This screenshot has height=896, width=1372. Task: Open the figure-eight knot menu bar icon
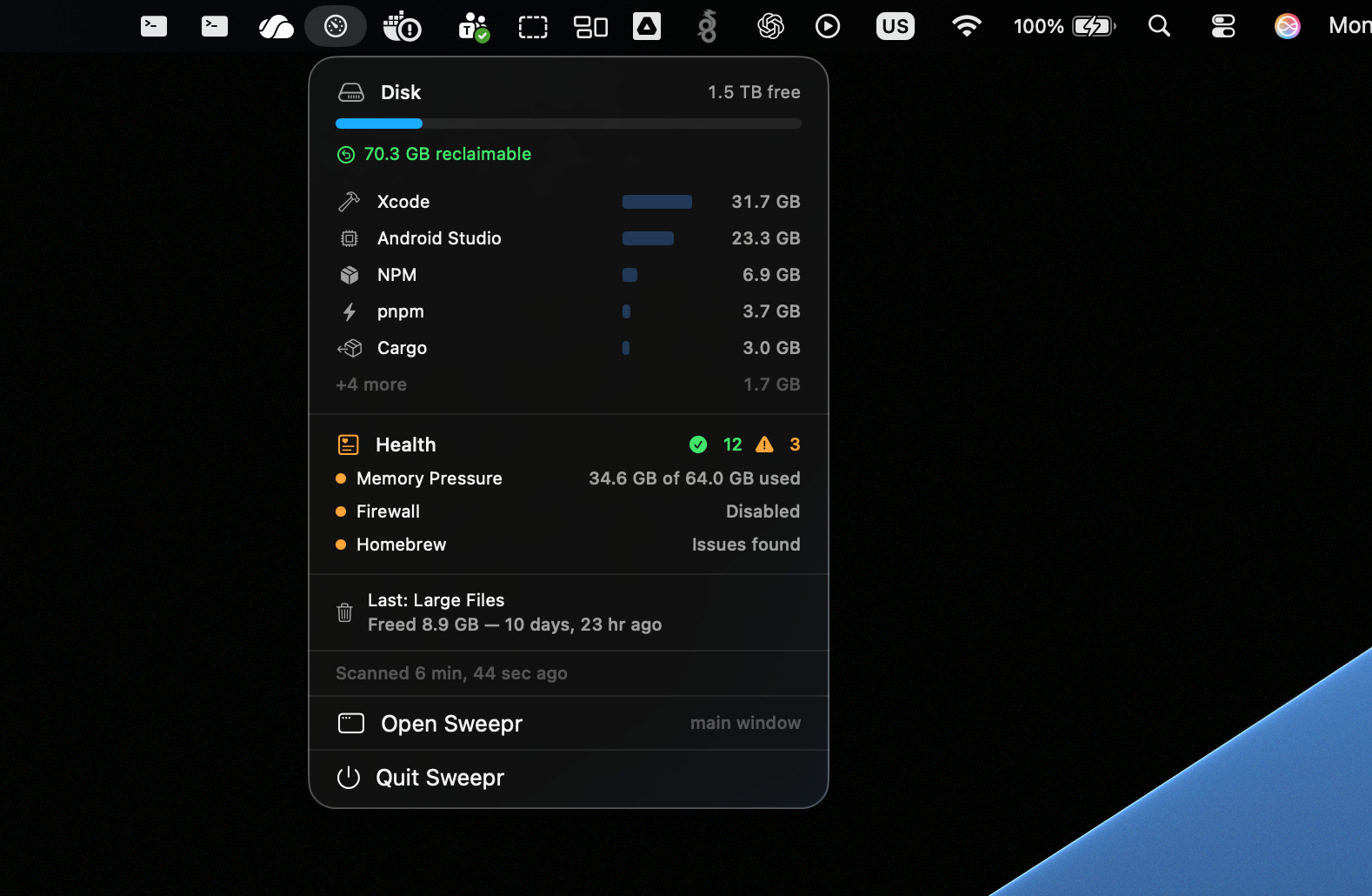[x=708, y=26]
